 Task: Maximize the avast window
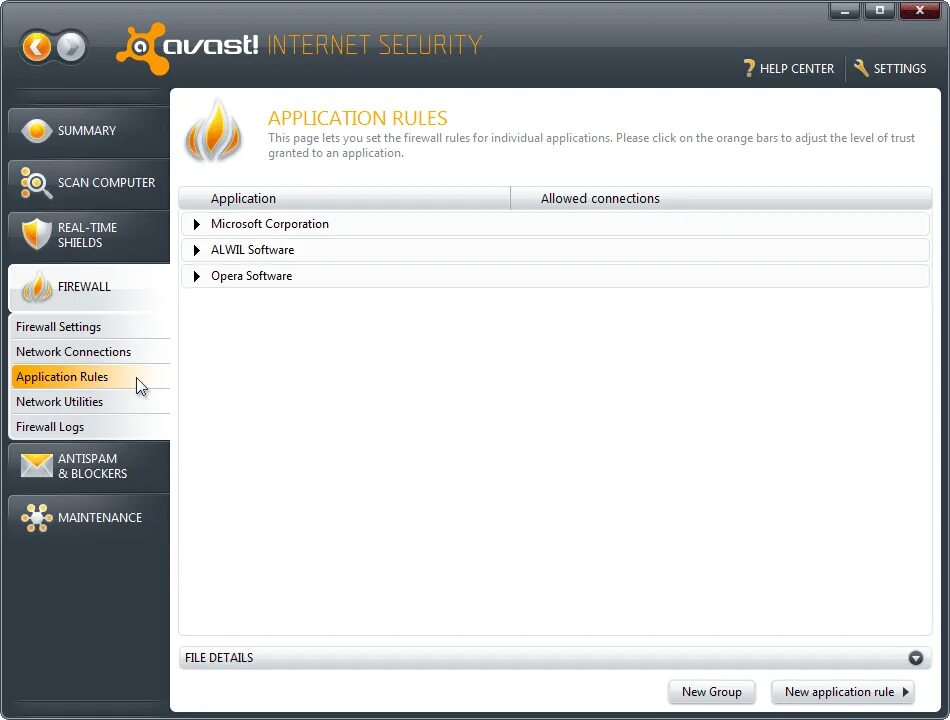point(880,10)
